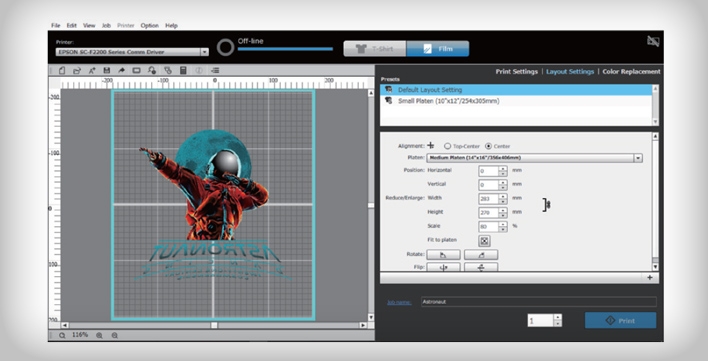Click the Fit to platen icon button
708x361 pixels.
(484, 241)
